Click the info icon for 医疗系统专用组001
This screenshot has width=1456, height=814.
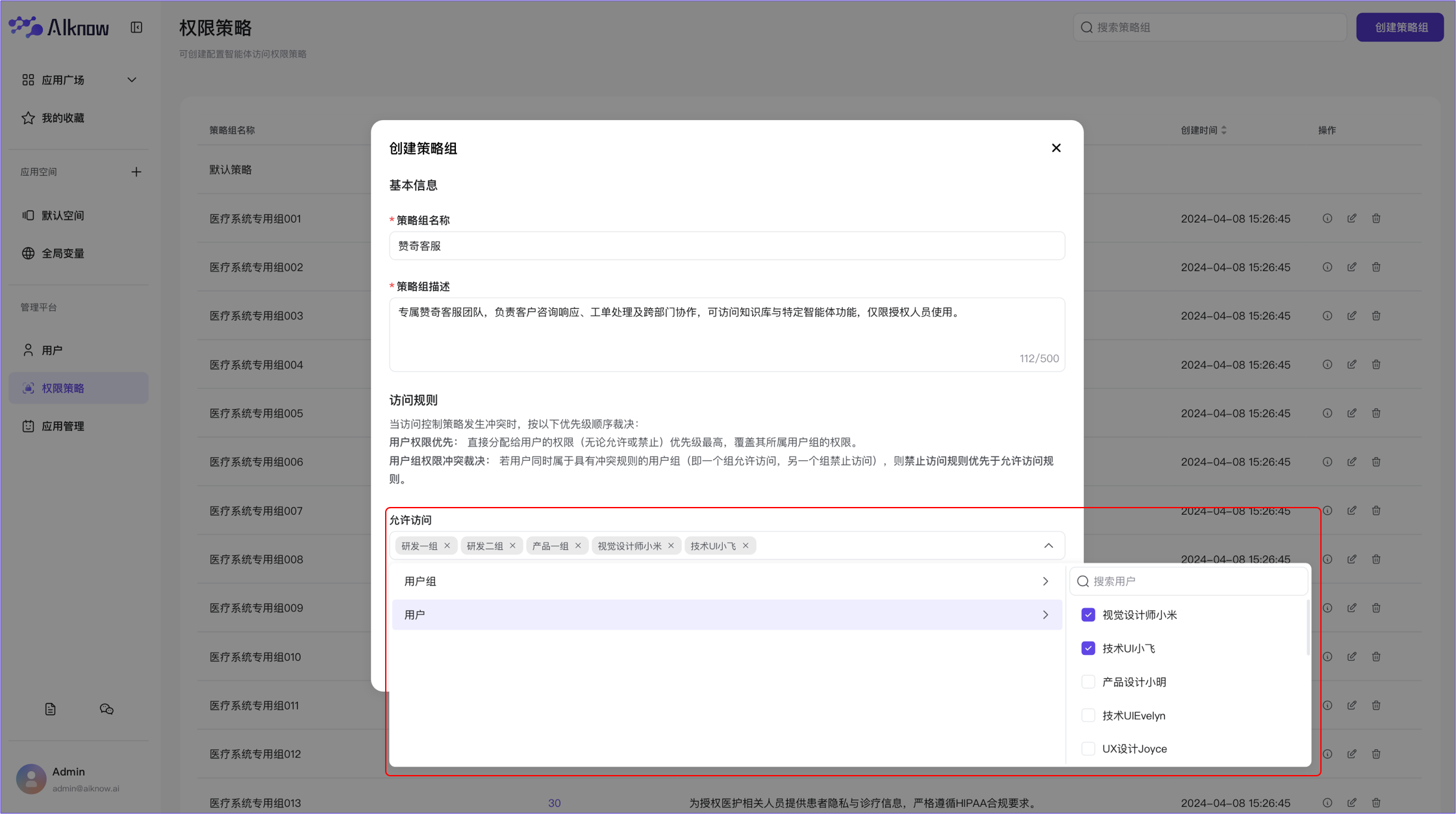(x=1327, y=219)
